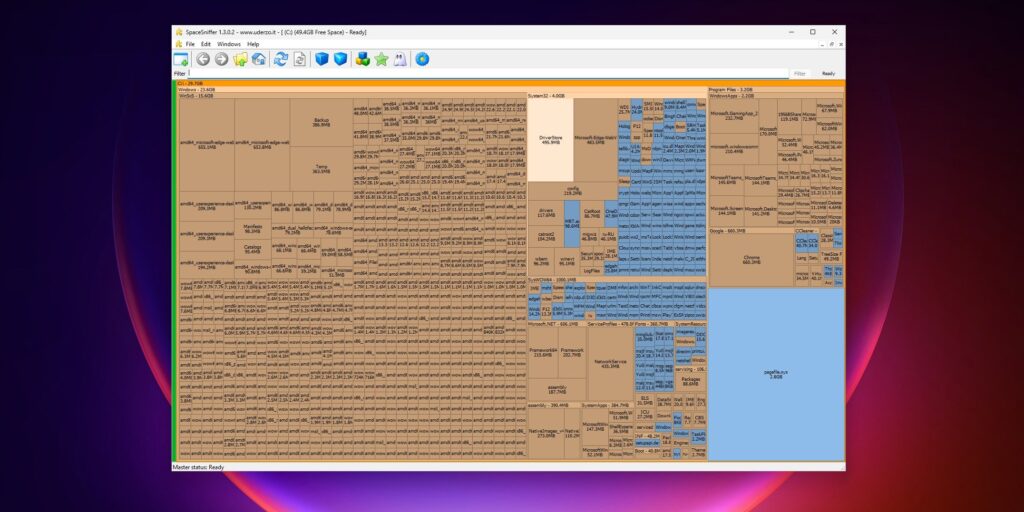Select the Catalogs 90.4MB block

(x=252, y=249)
